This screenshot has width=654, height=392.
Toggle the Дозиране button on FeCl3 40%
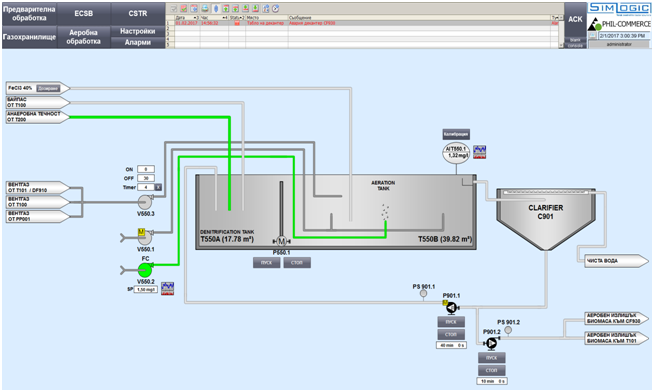click(48, 88)
